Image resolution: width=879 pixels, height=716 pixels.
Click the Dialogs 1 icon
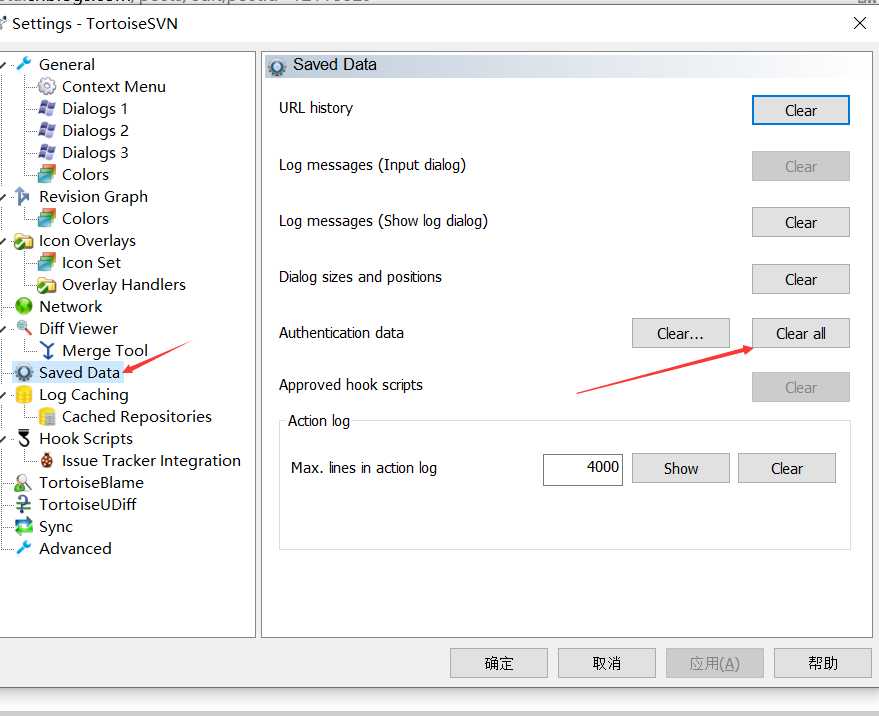pos(47,108)
